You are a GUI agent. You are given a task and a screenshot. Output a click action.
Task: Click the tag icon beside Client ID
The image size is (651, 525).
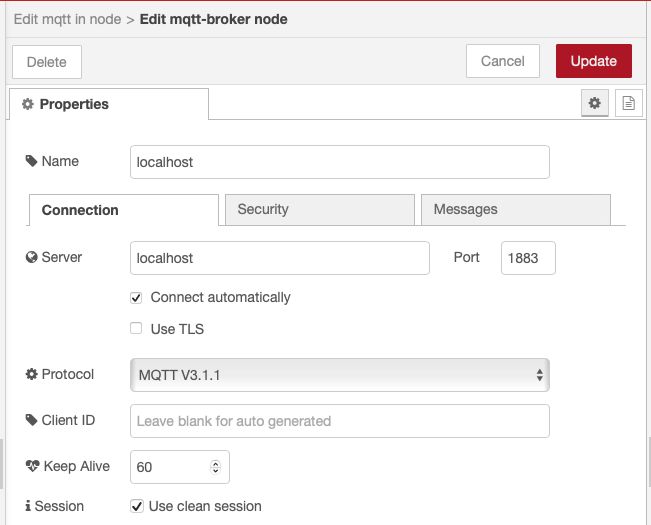tap(32, 420)
